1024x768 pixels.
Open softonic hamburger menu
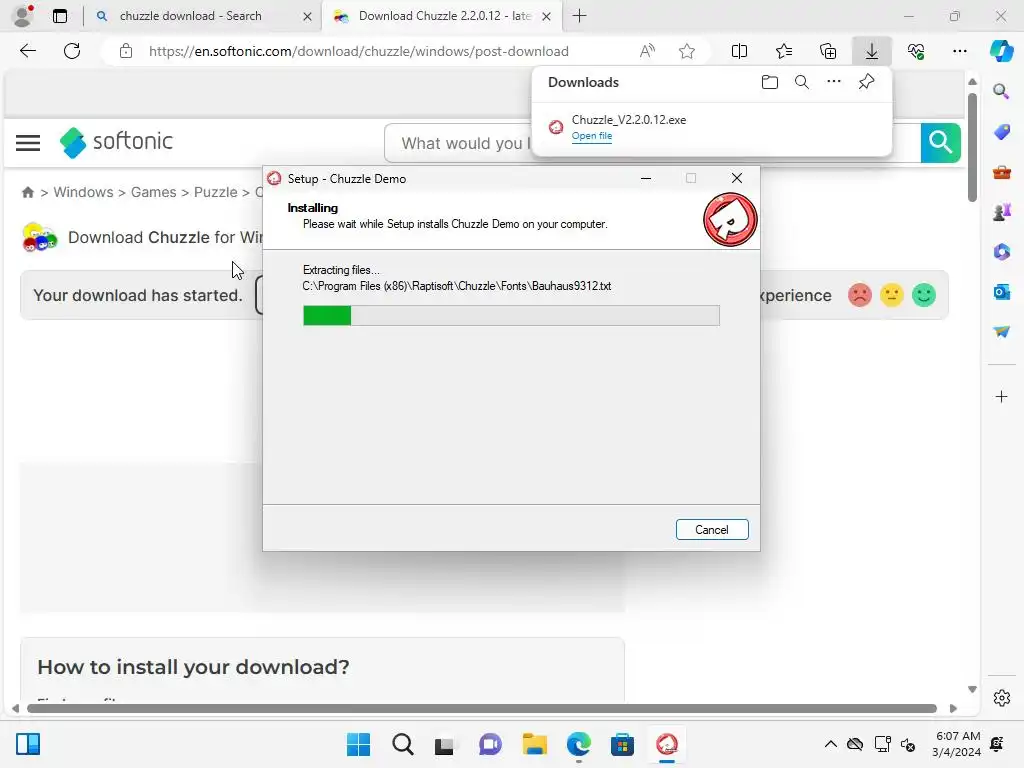pyautogui.click(x=27, y=142)
